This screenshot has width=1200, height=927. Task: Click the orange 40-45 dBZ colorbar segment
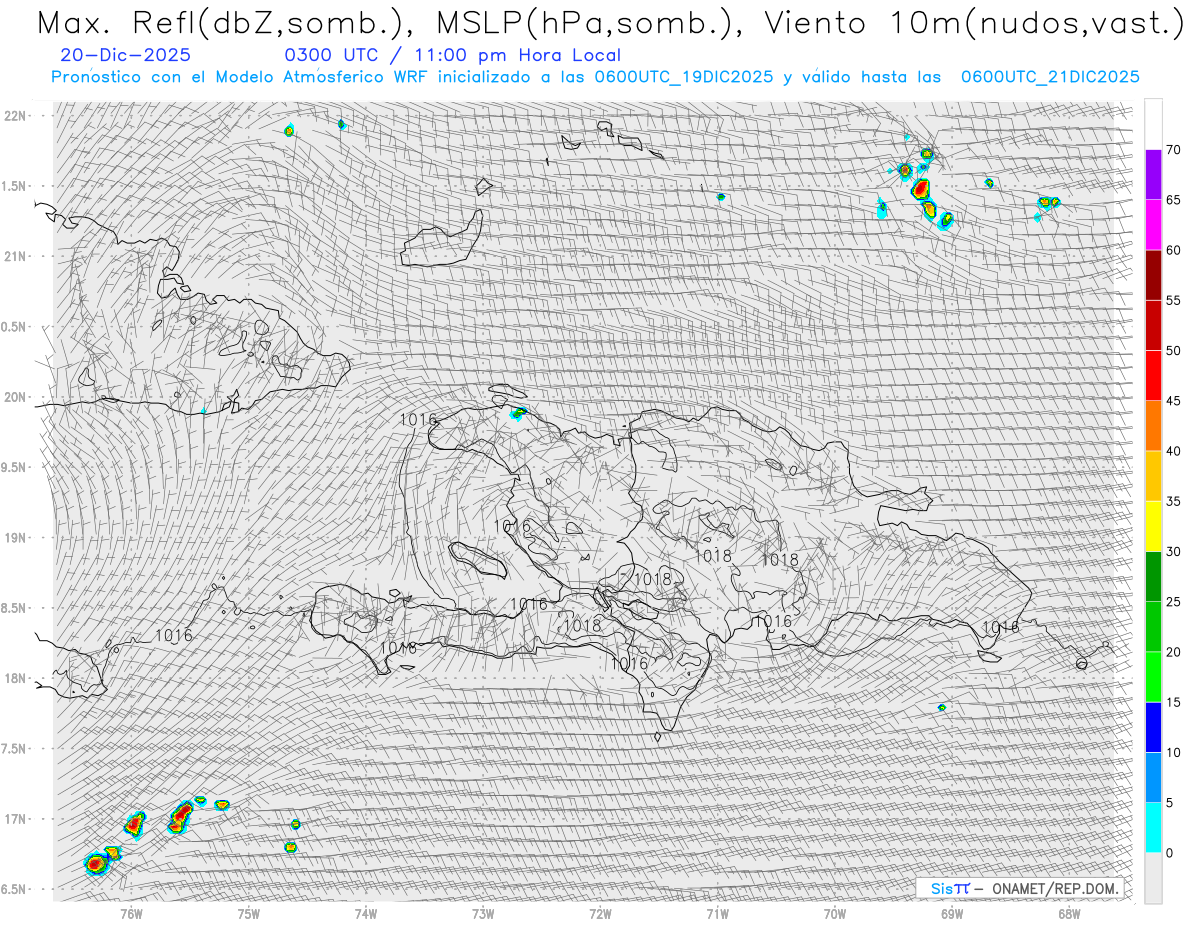1153,426
